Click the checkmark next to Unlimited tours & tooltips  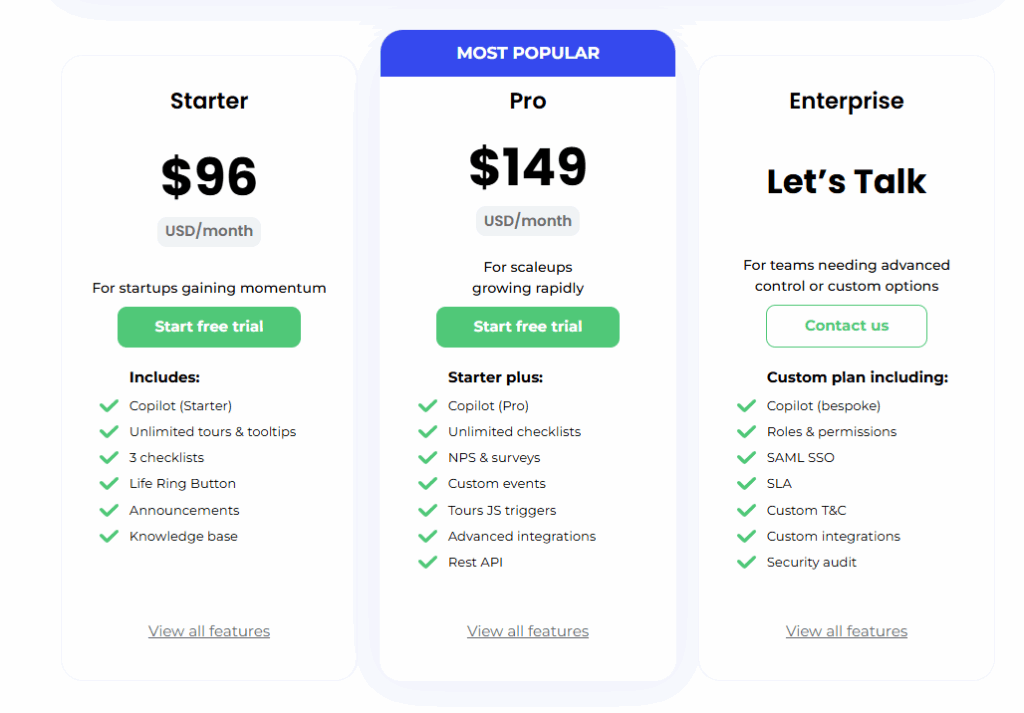coord(109,432)
